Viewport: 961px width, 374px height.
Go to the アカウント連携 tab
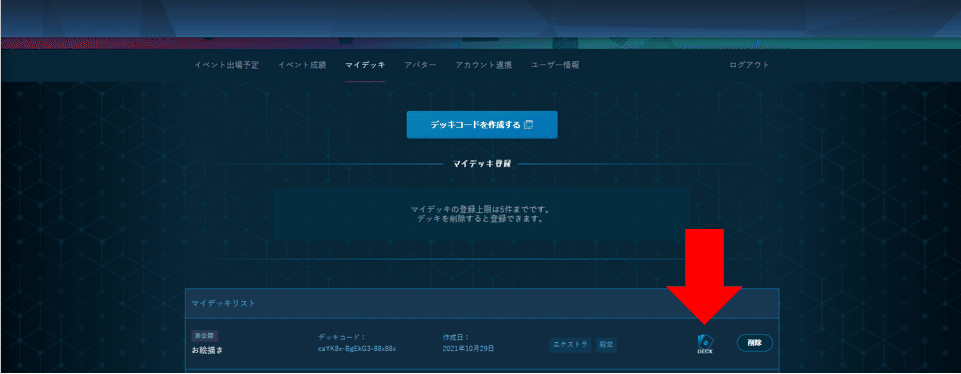[484, 65]
